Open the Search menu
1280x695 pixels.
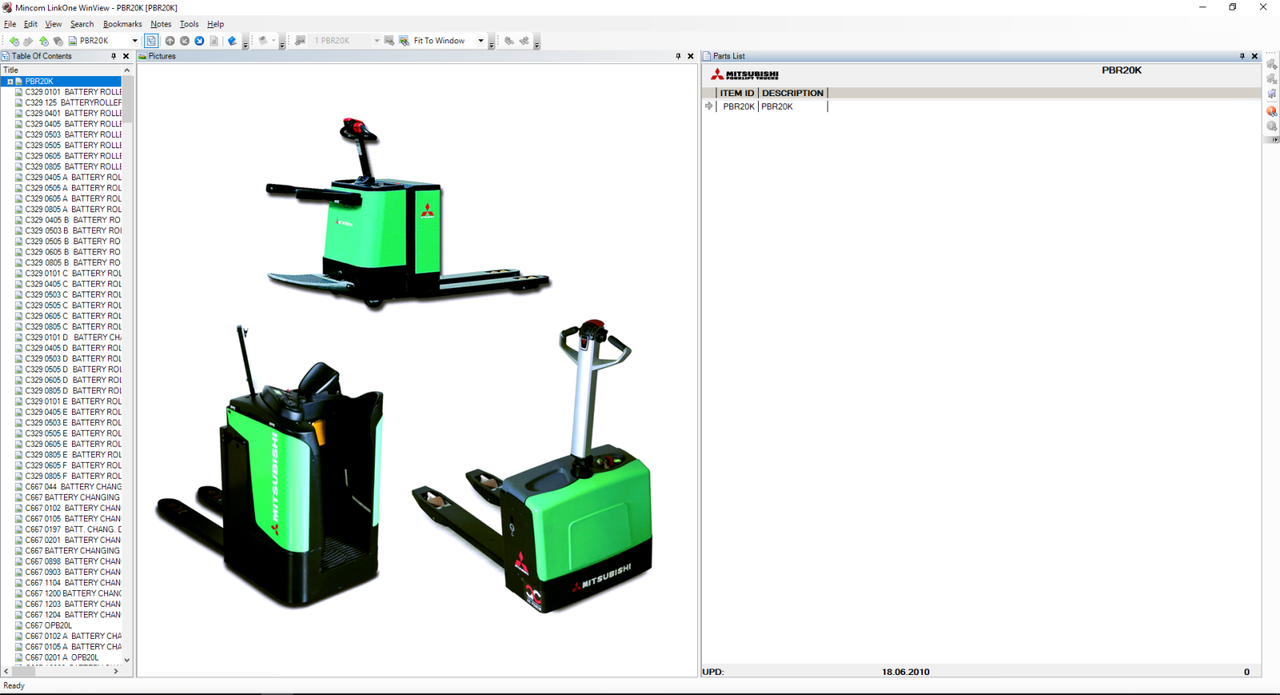[82, 24]
